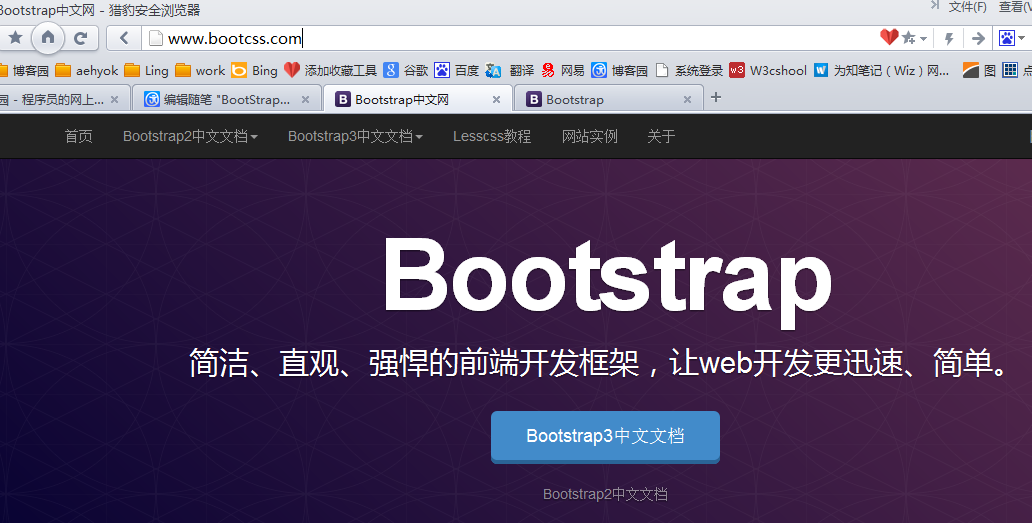Close the last Bootstrap tab

click(687, 99)
